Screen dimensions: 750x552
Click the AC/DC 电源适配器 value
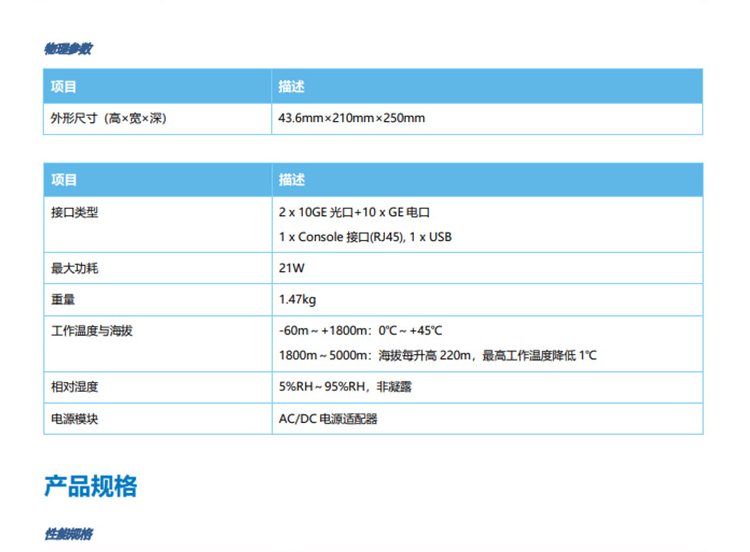coord(328,418)
